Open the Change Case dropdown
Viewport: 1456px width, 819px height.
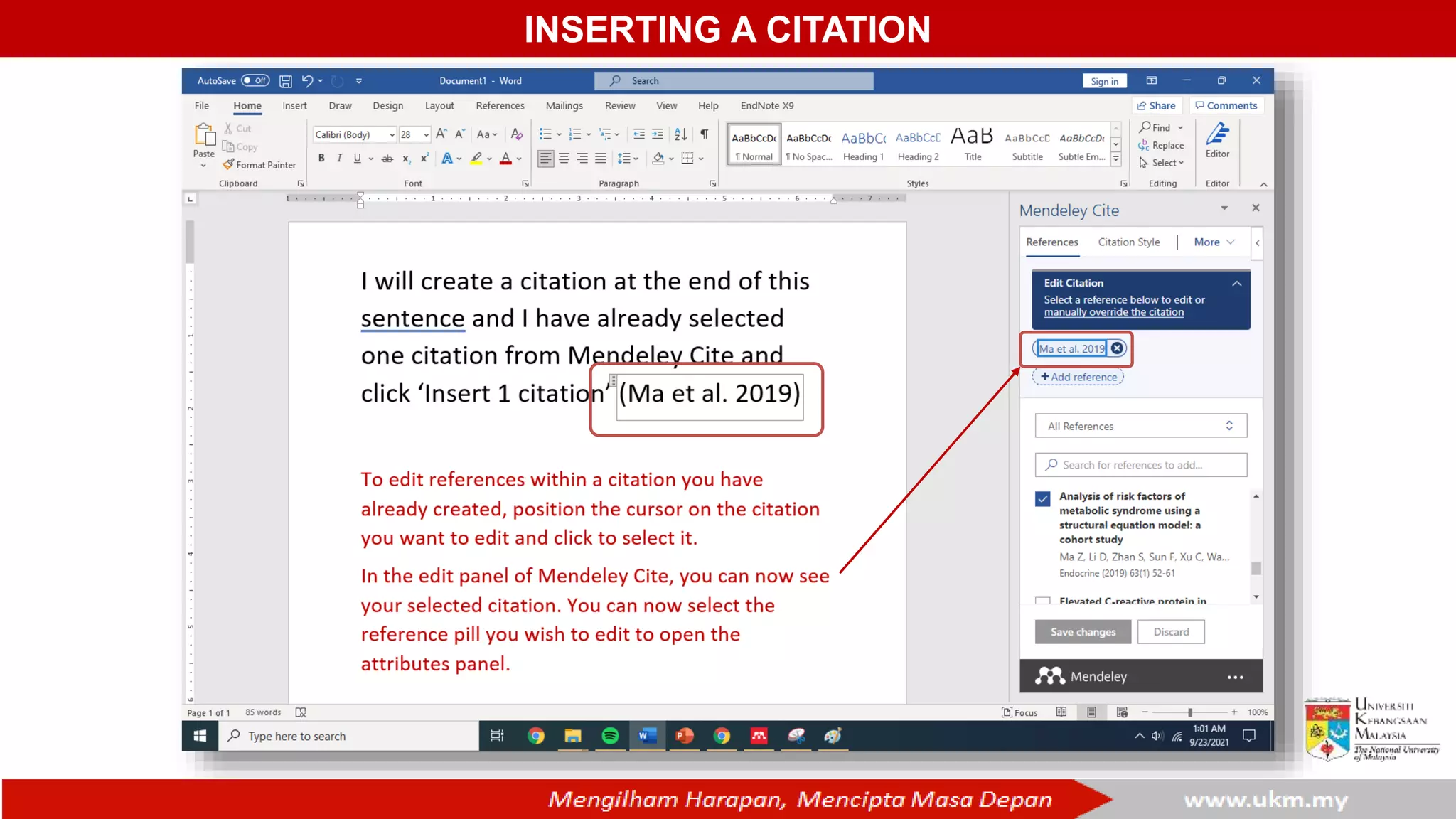coord(487,134)
